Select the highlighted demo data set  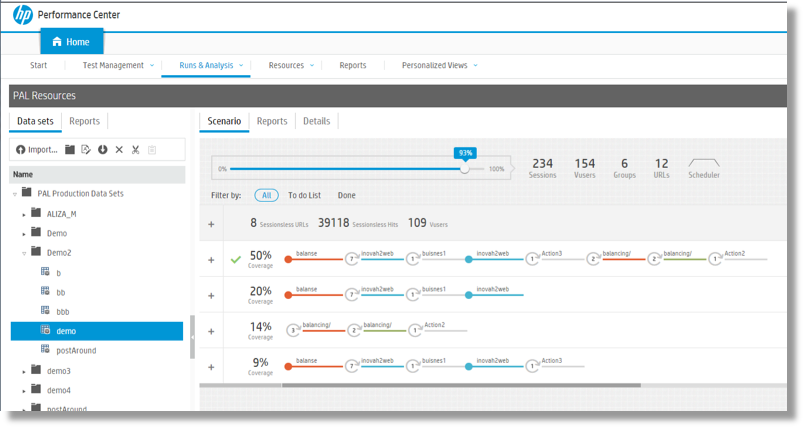(x=97, y=331)
